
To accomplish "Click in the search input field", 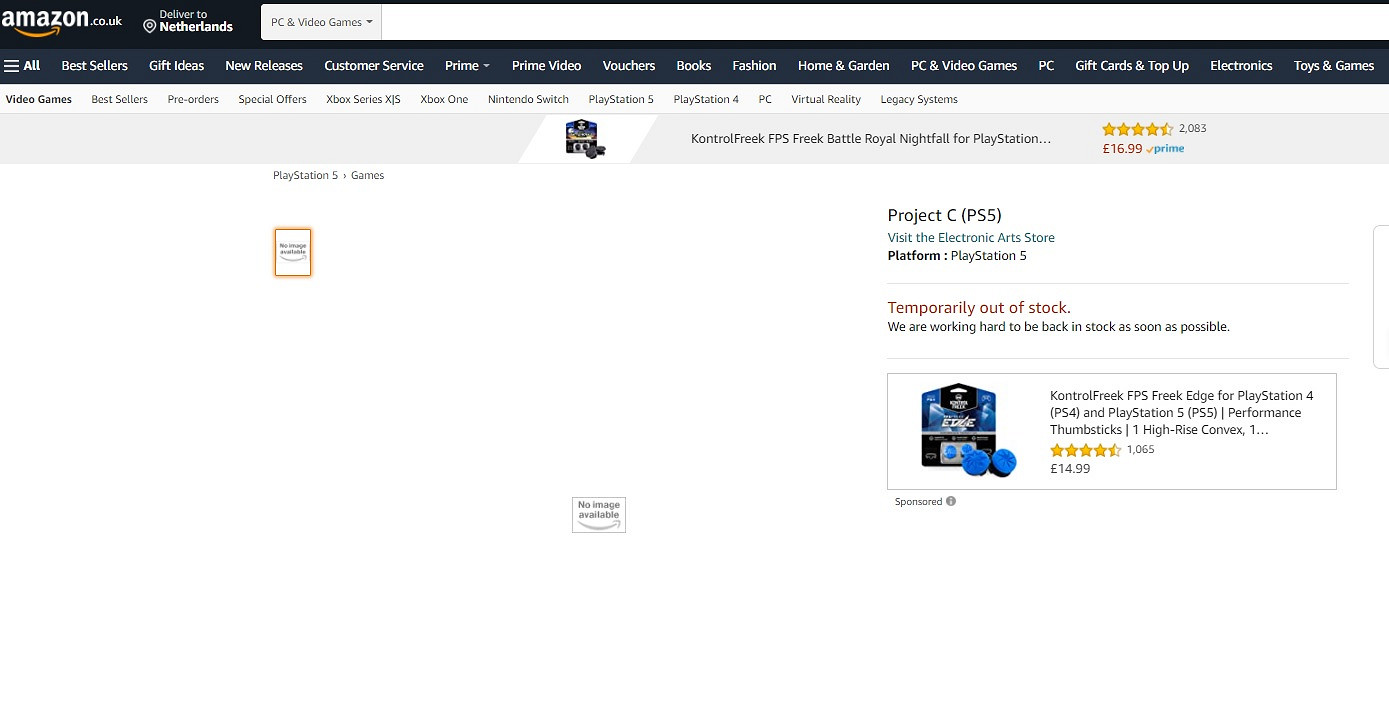I will pyautogui.click(x=880, y=22).
